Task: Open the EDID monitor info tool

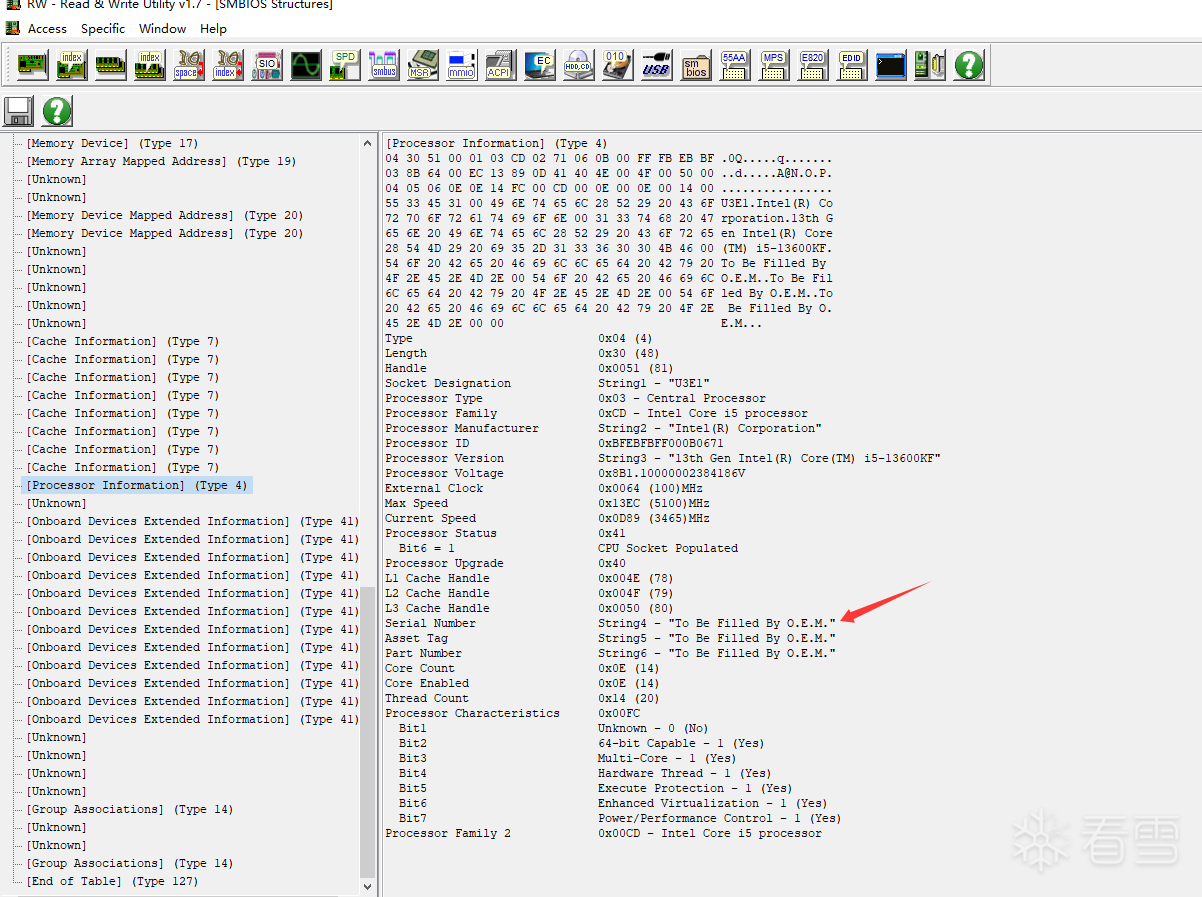Action: (851, 66)
